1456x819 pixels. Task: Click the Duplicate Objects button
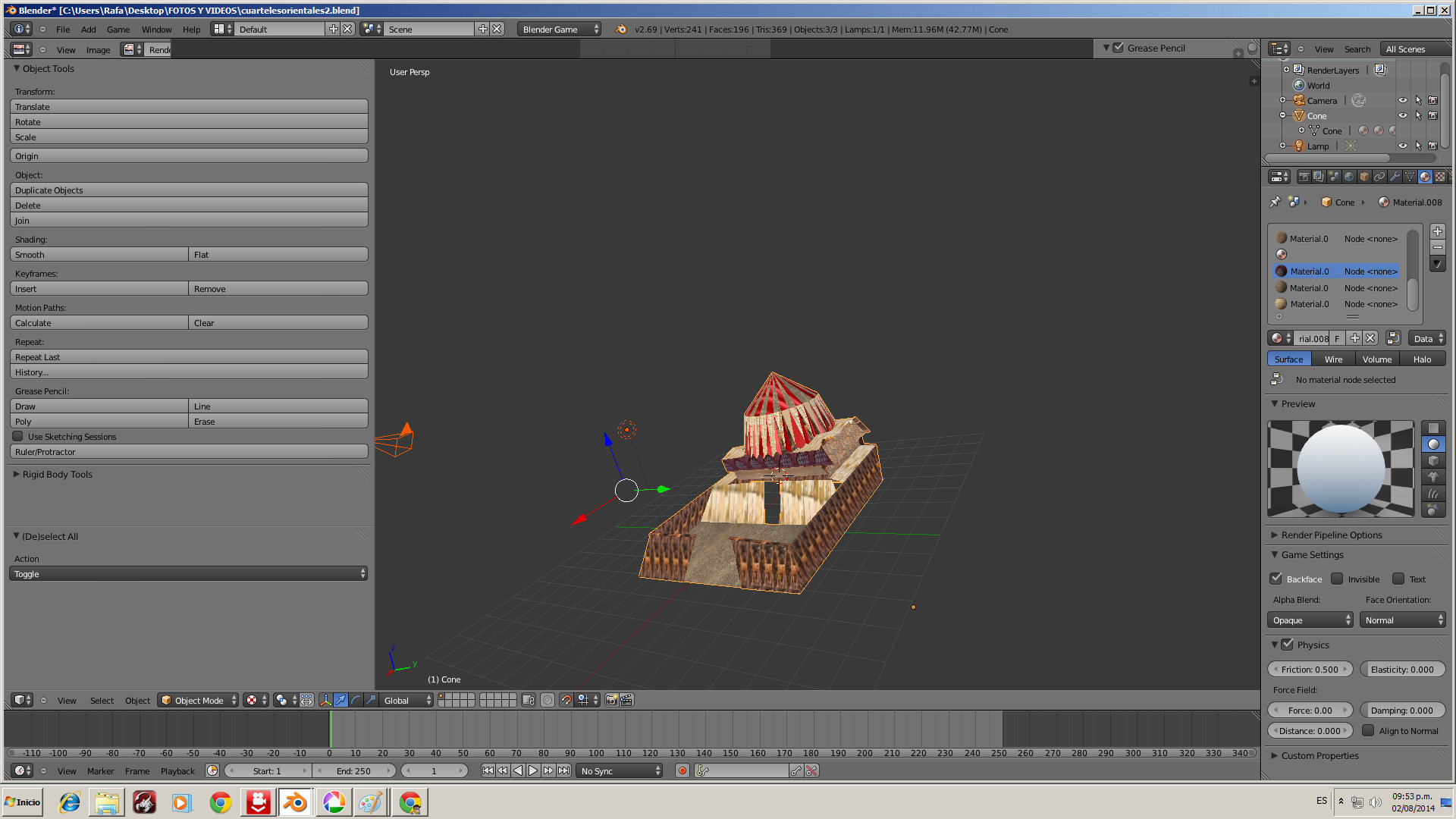point(189,190)
